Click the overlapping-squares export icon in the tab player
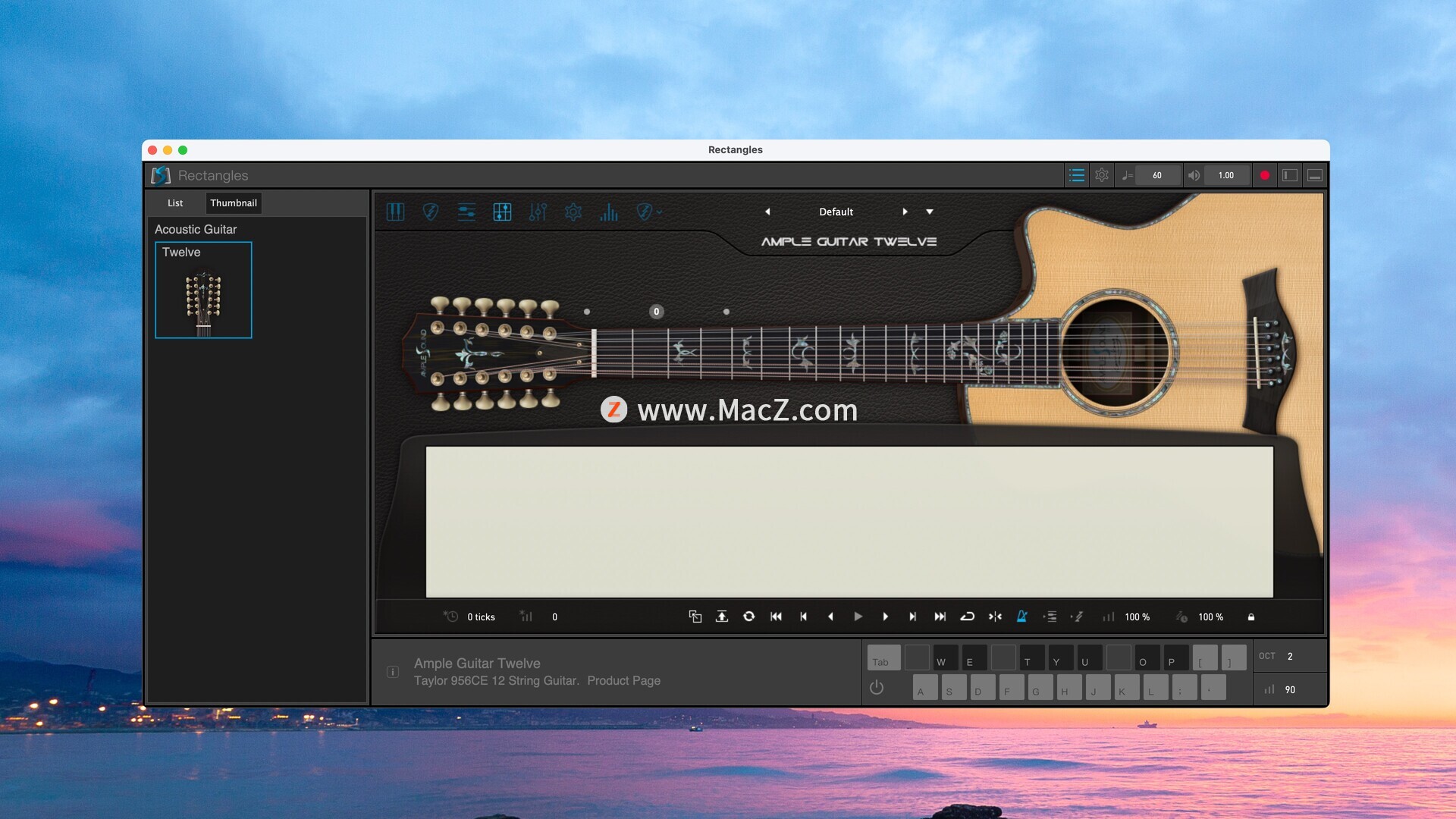Viewport: 1456px width, 819px height. pos(695,617)
